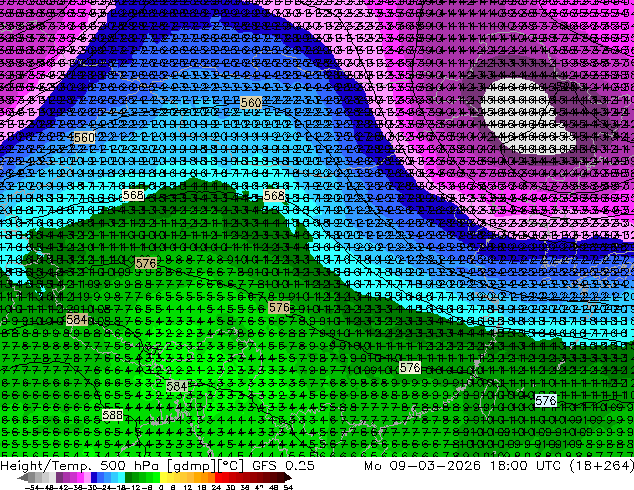
Task: Select the '500 hPa' pressure level text
Action: 130,465
